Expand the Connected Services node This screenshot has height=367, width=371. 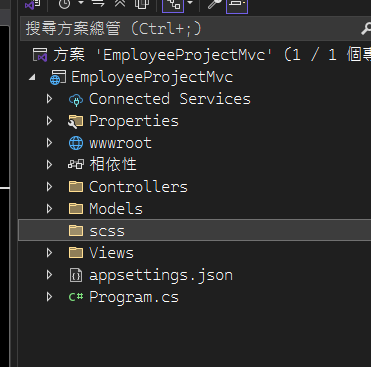(x=50, y=99)
